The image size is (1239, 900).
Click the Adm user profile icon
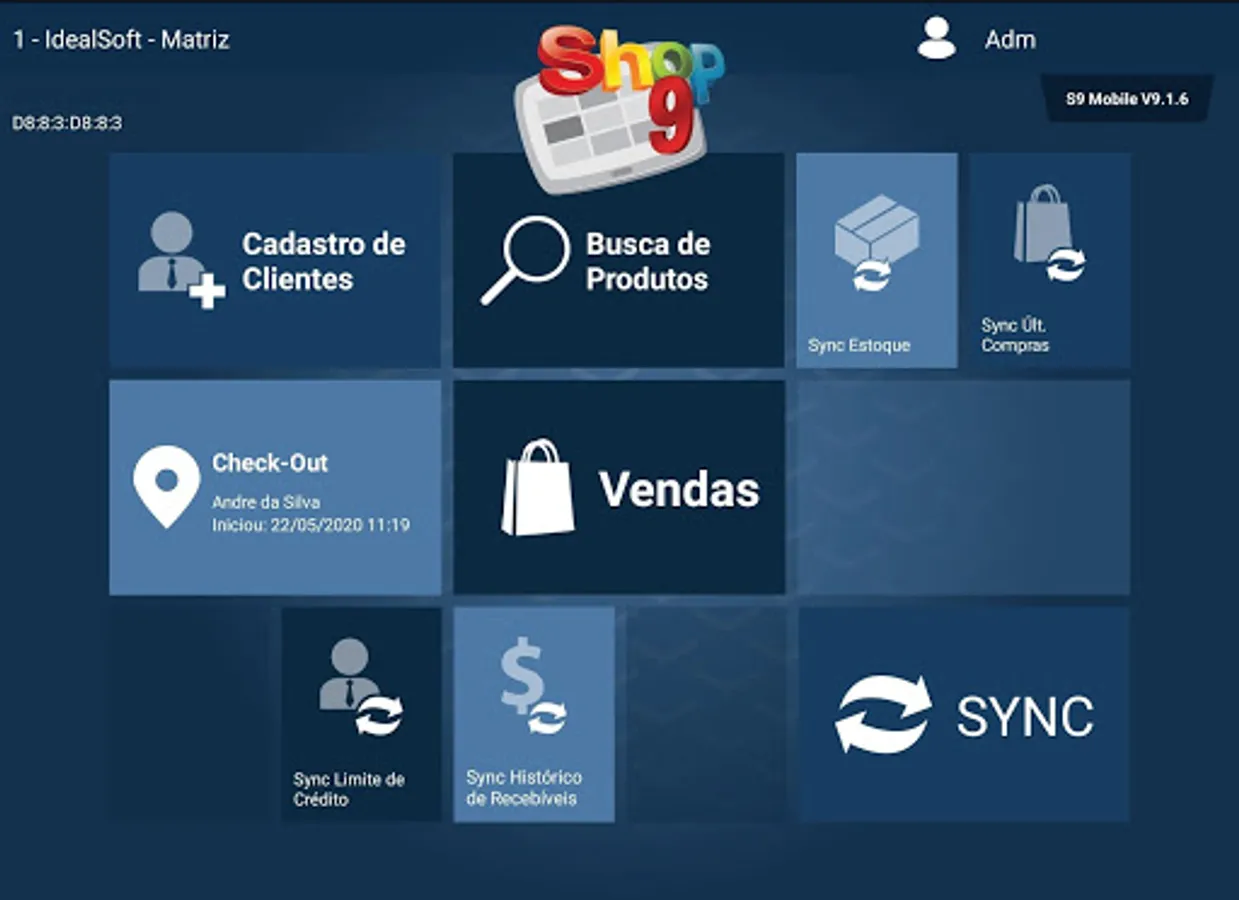tap(937, 39)
